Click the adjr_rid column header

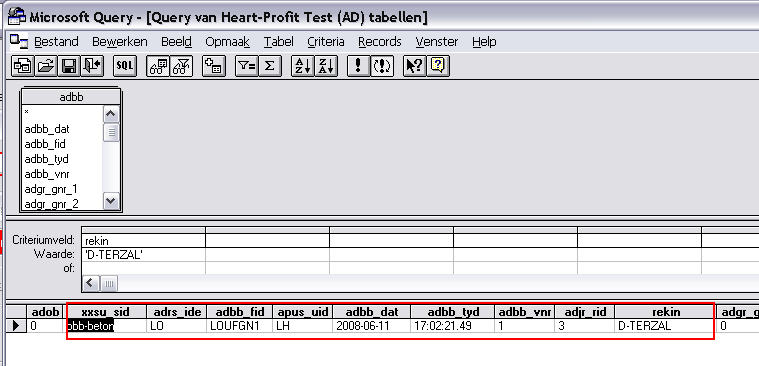point(585,312)
